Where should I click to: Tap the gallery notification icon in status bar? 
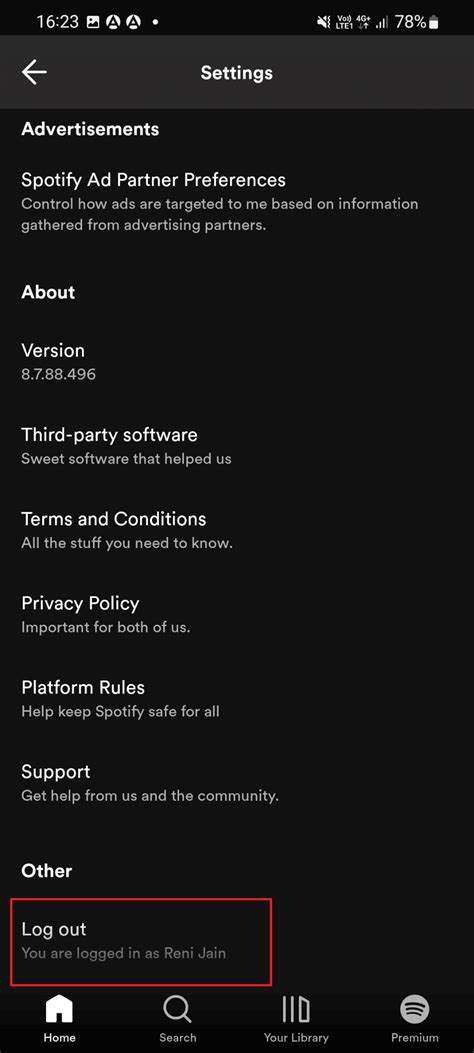pos(93,22)
